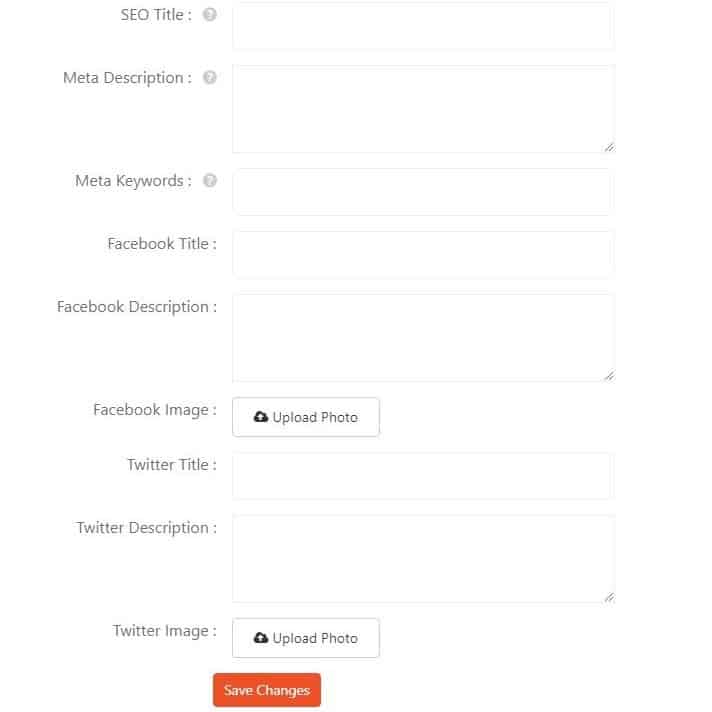Upload a photo for Twitter Image

(x=306, y=638)
